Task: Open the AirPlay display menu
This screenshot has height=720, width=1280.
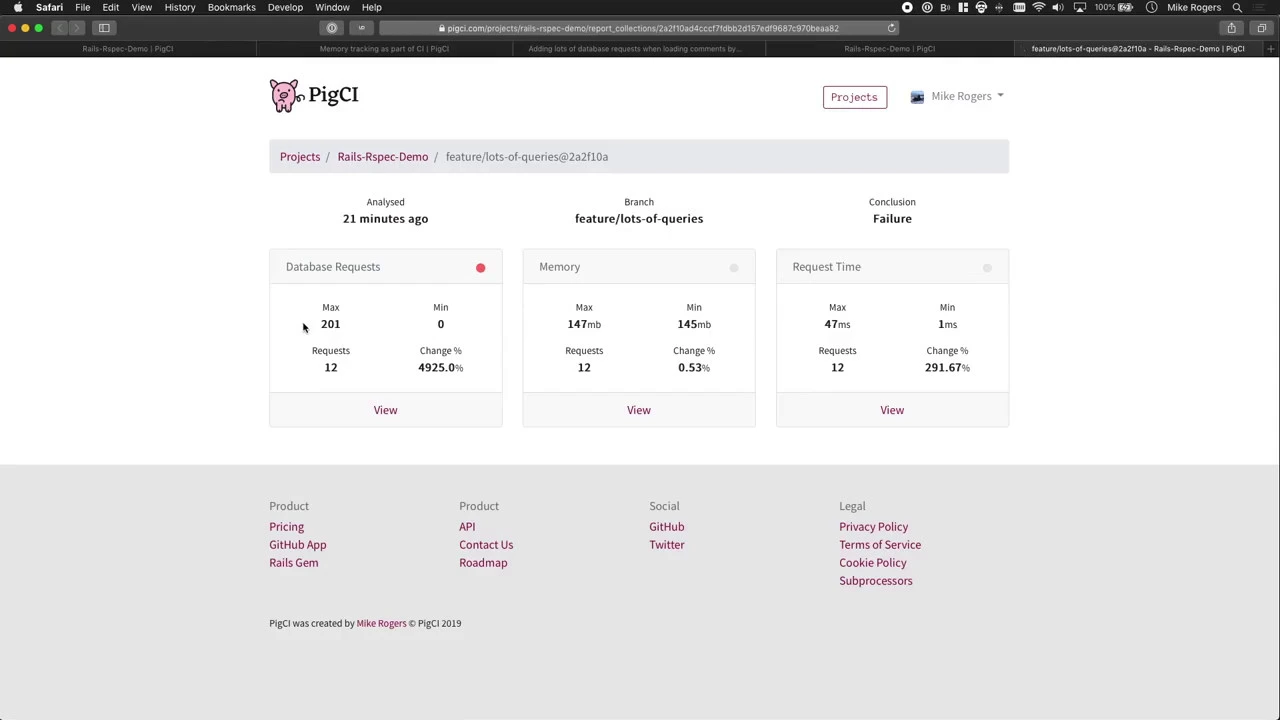Action: (1080, 7)
